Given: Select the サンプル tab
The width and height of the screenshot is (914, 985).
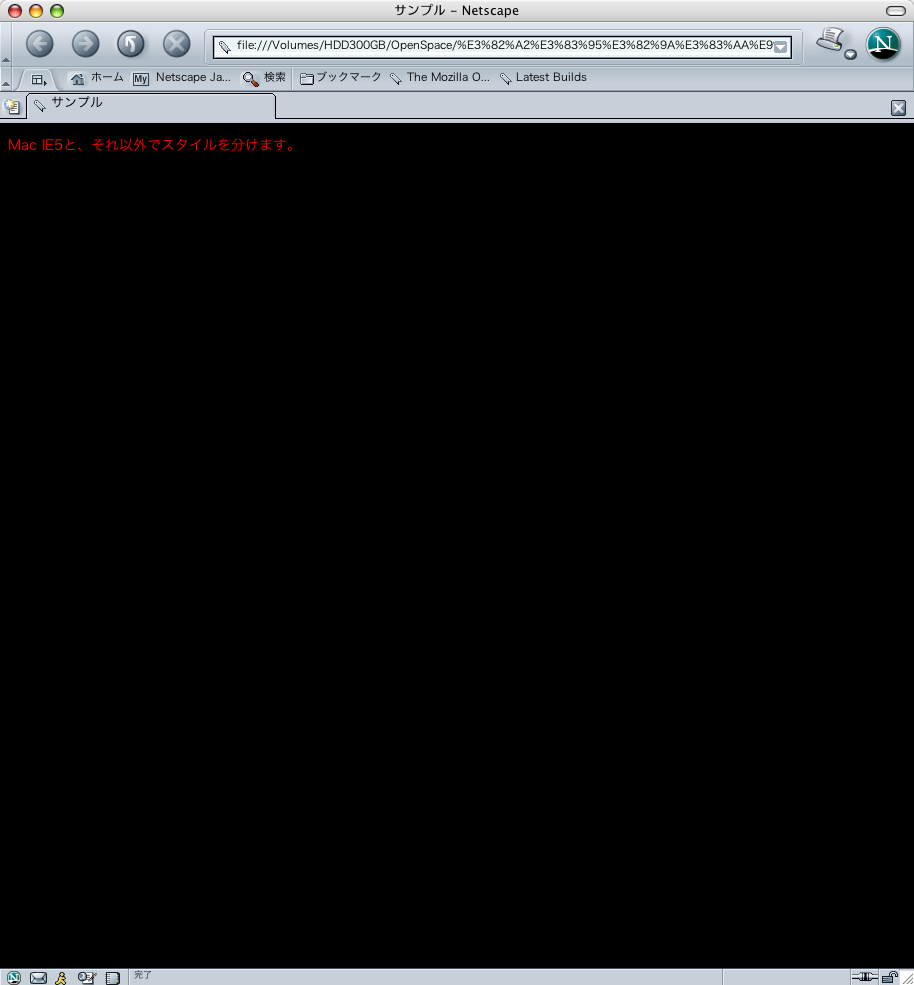Looking at the screenshot, I should click(150, 104).
